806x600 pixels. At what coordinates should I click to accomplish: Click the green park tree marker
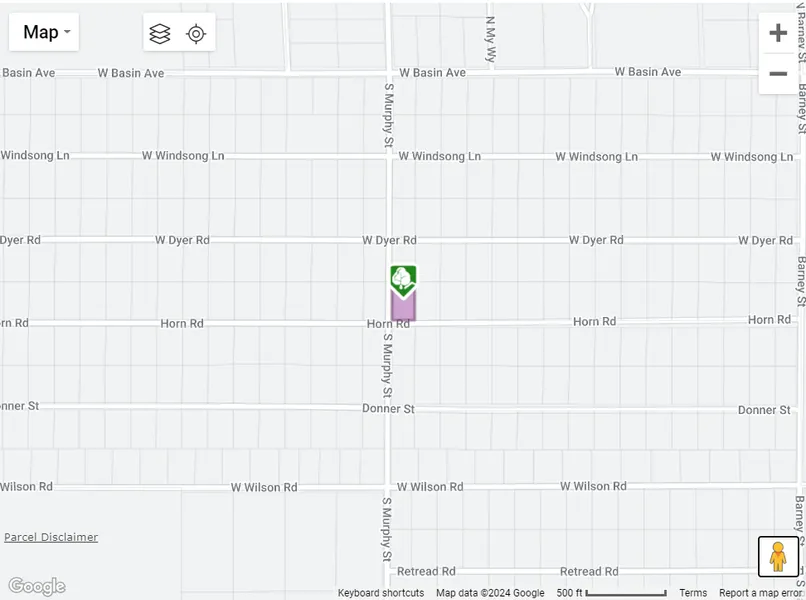[403, 278]
